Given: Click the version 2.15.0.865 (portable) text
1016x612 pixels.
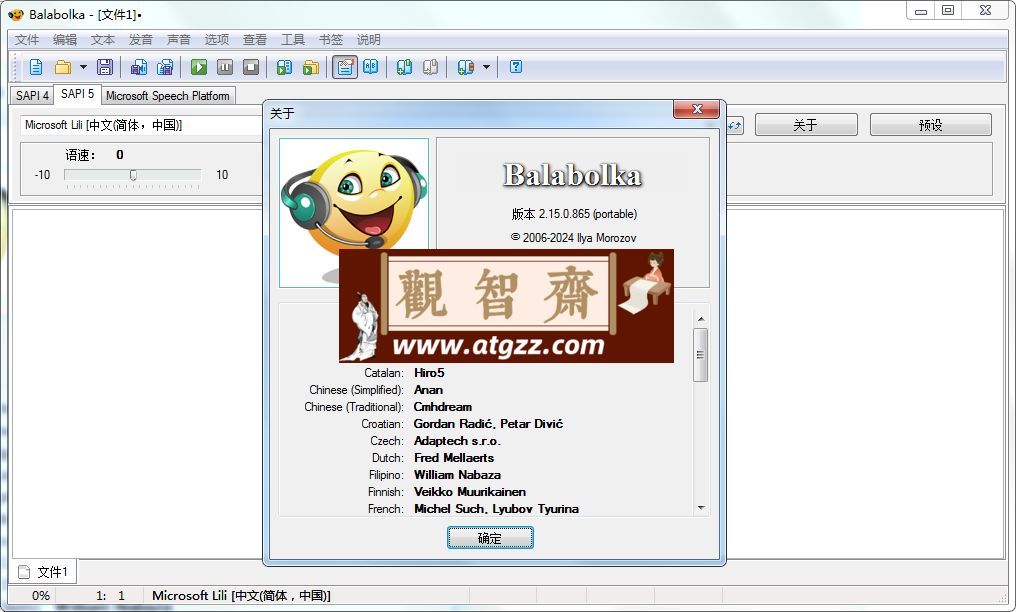Looking at the screenshot, I should [x=574, y=214].
